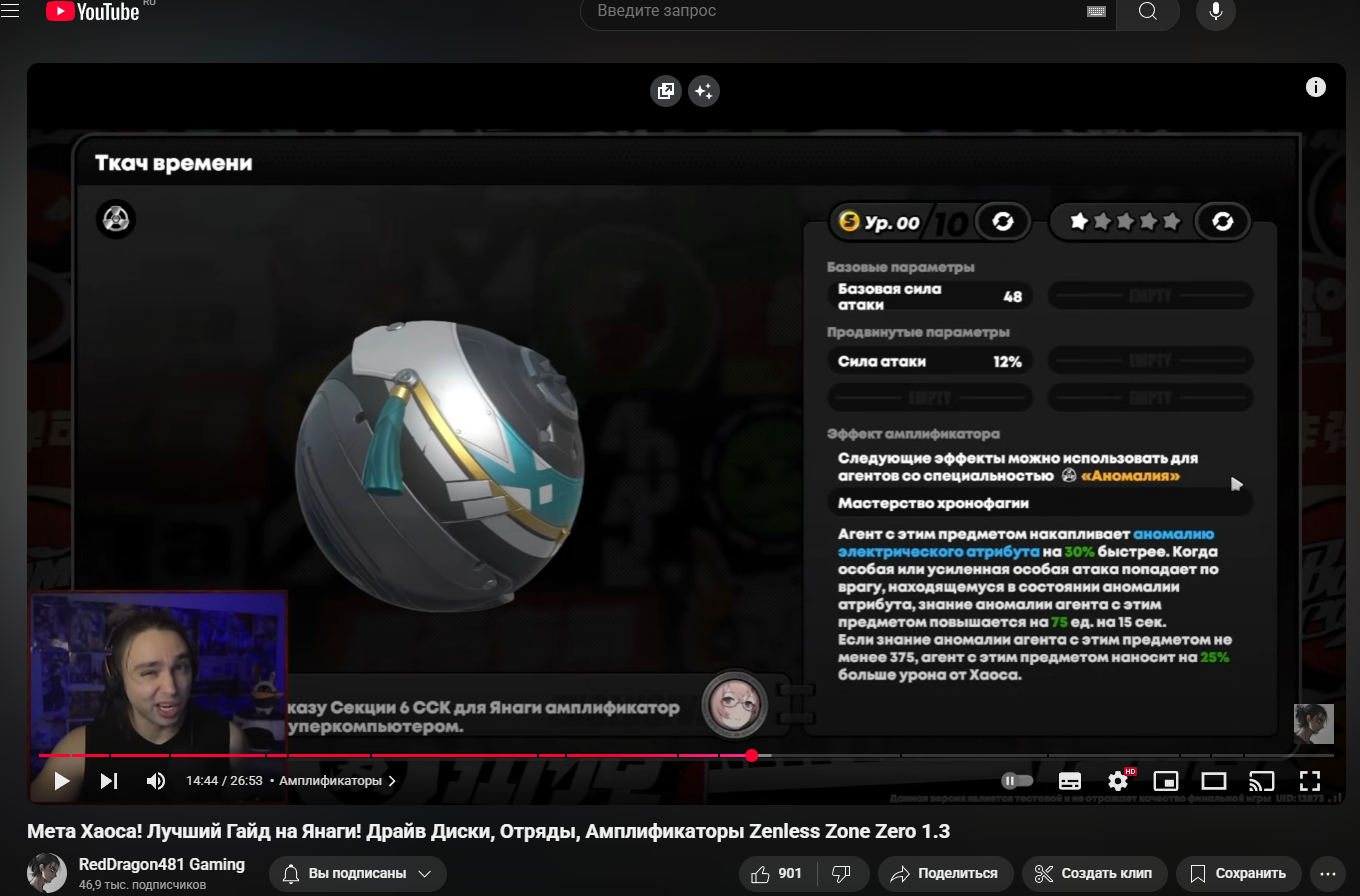Enter fullscreen mode
Screen dimensions: 1360x896
1310,781
